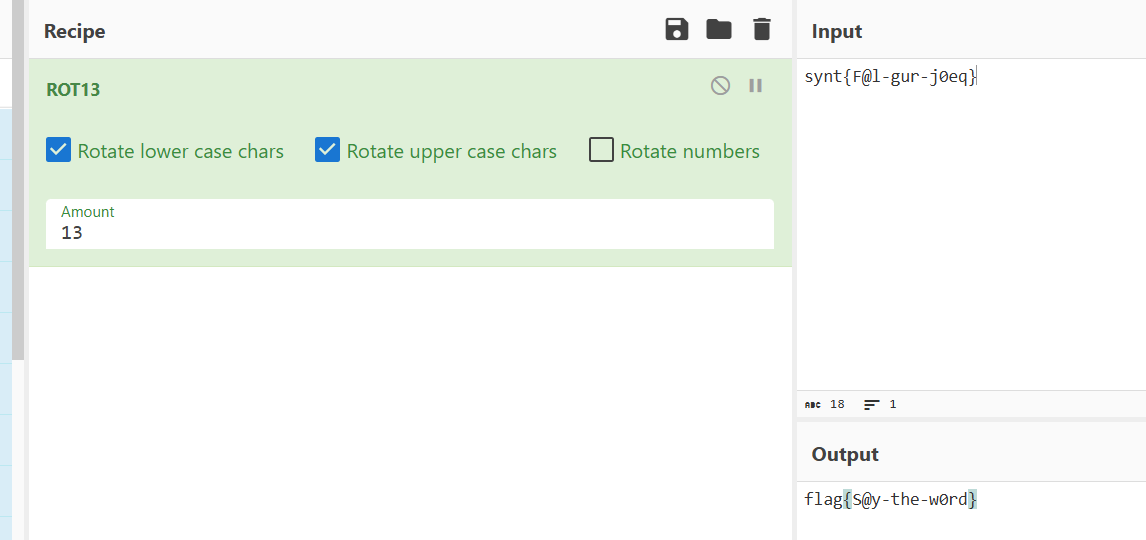
Task: Click the line count icon below the input
Action: [x=872, y=405]
